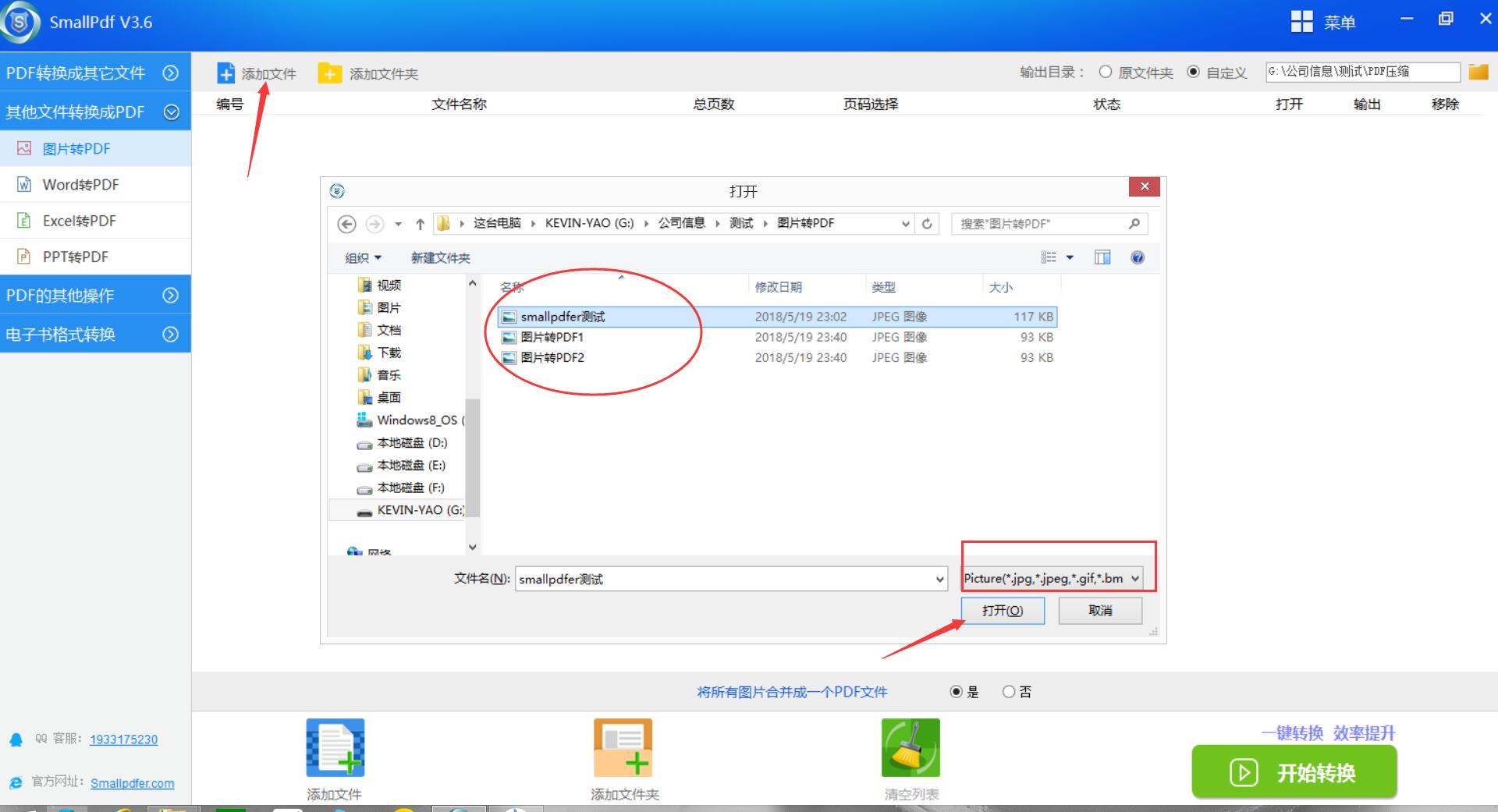Click the search magnifier icon

(1134, 224)
